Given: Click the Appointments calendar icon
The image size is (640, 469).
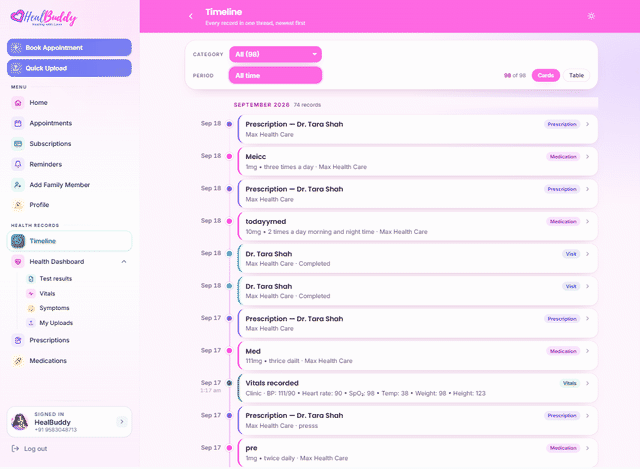Looking at the screenshot, I should [18, 123].
